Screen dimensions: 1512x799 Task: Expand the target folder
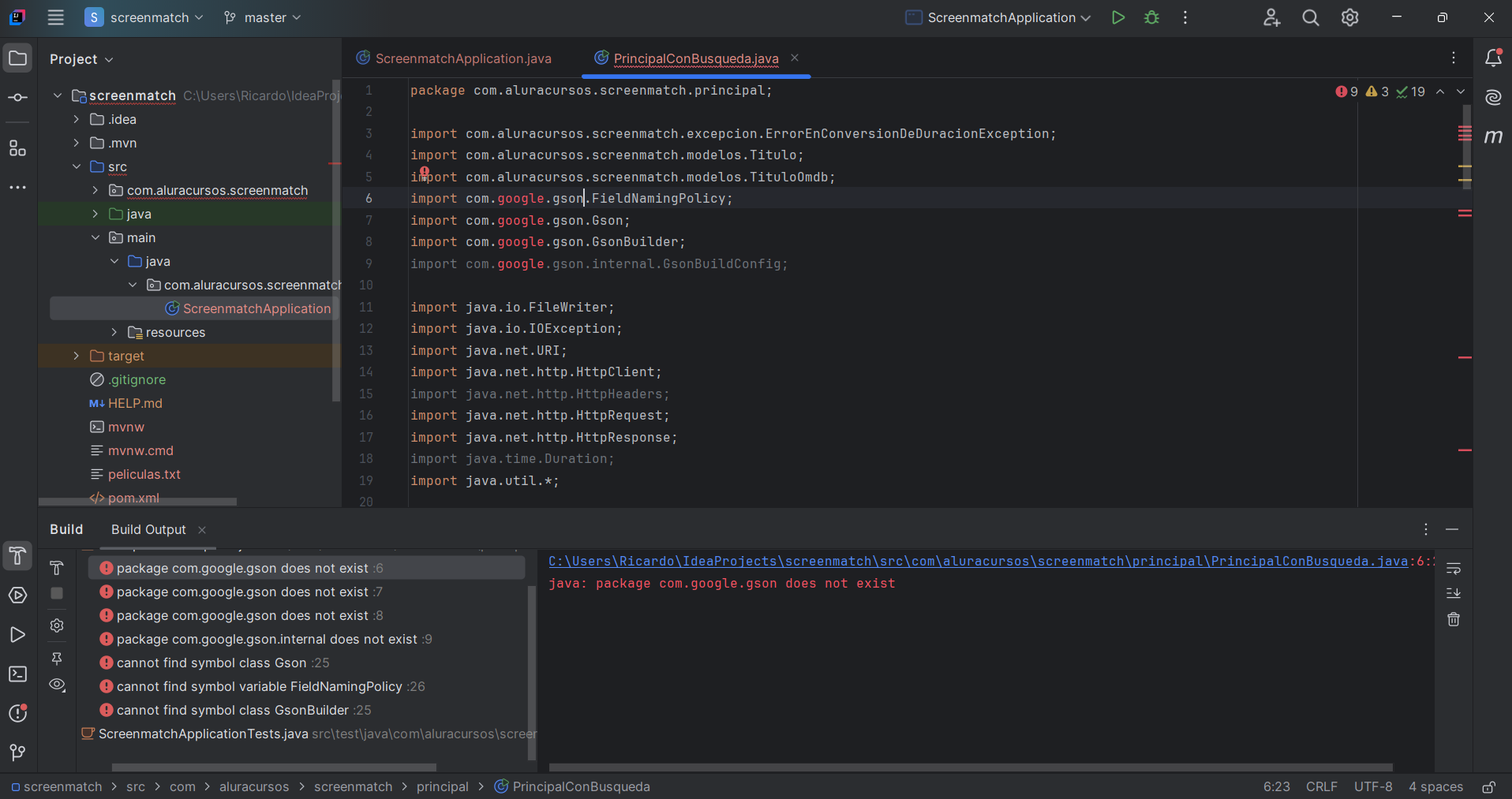(76, 356)
